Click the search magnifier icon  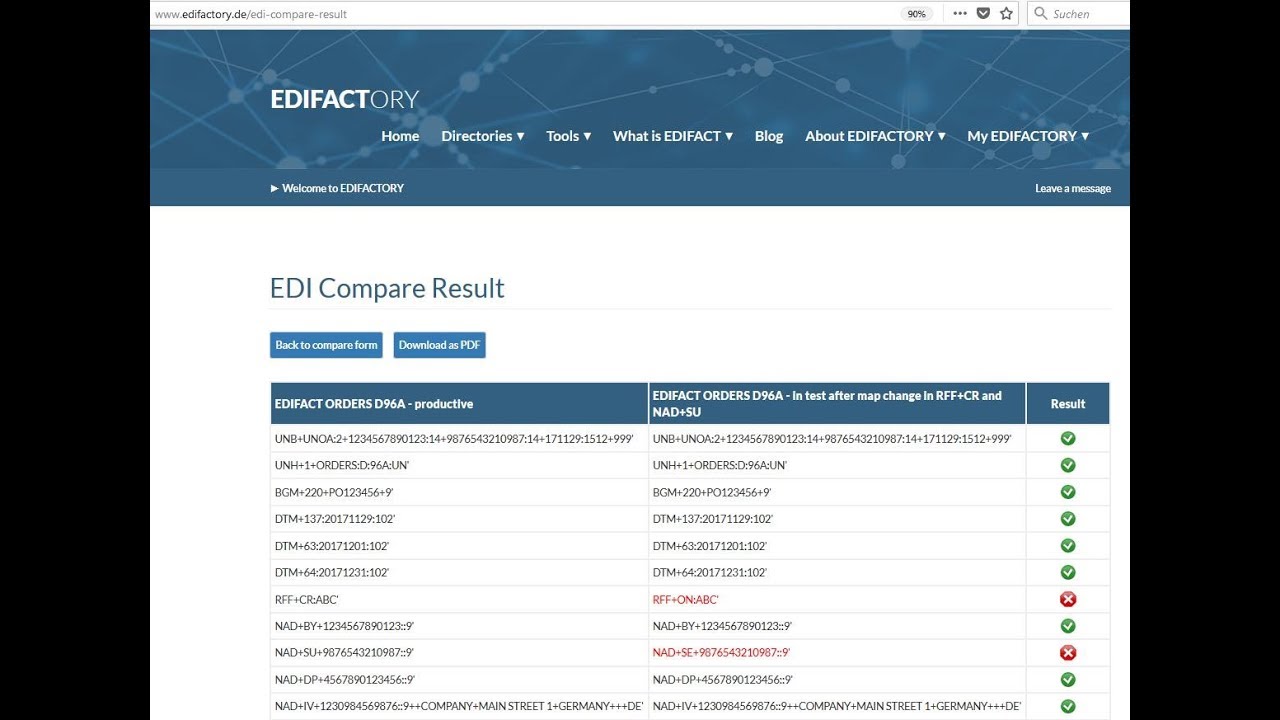tap(1041, 14)
